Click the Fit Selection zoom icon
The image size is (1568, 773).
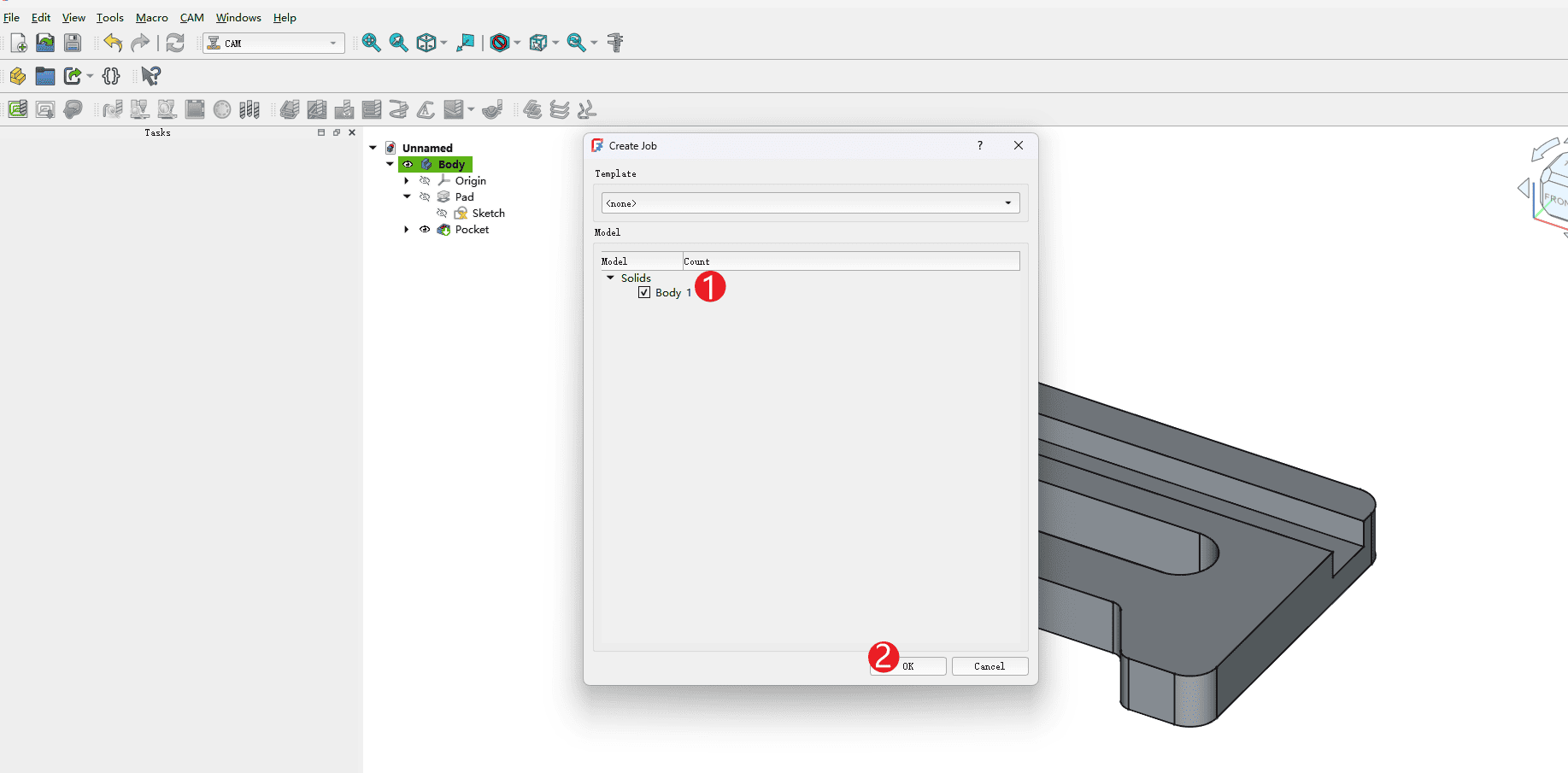click(x=398, y=43)
